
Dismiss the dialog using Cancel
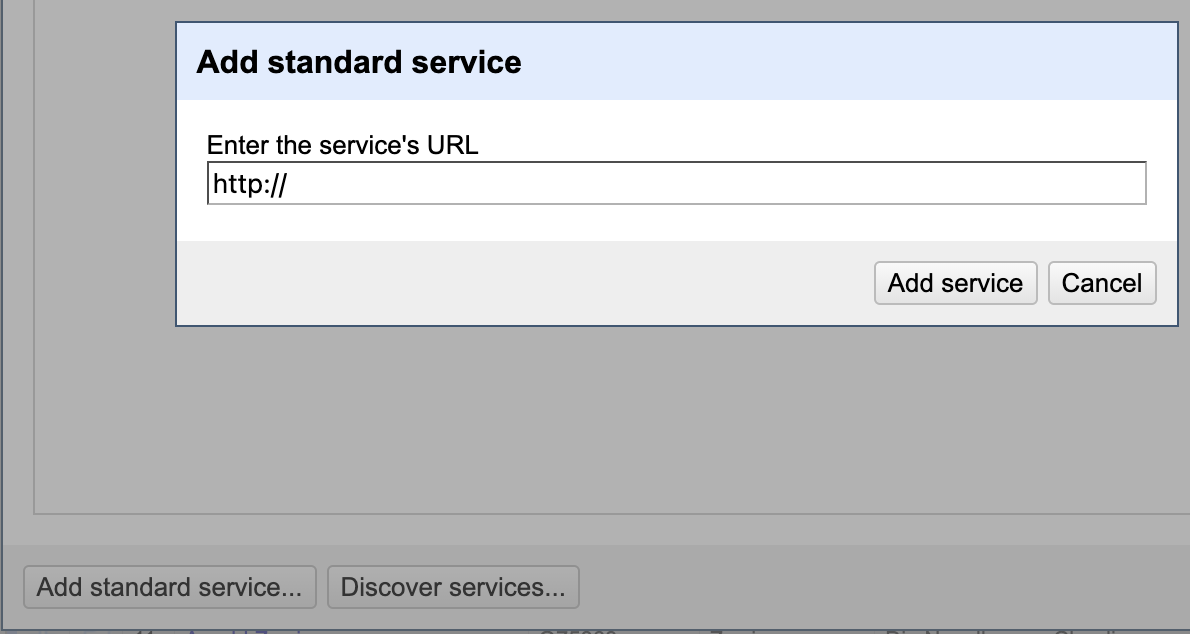pyautogui.click(x=1101, y=283)
